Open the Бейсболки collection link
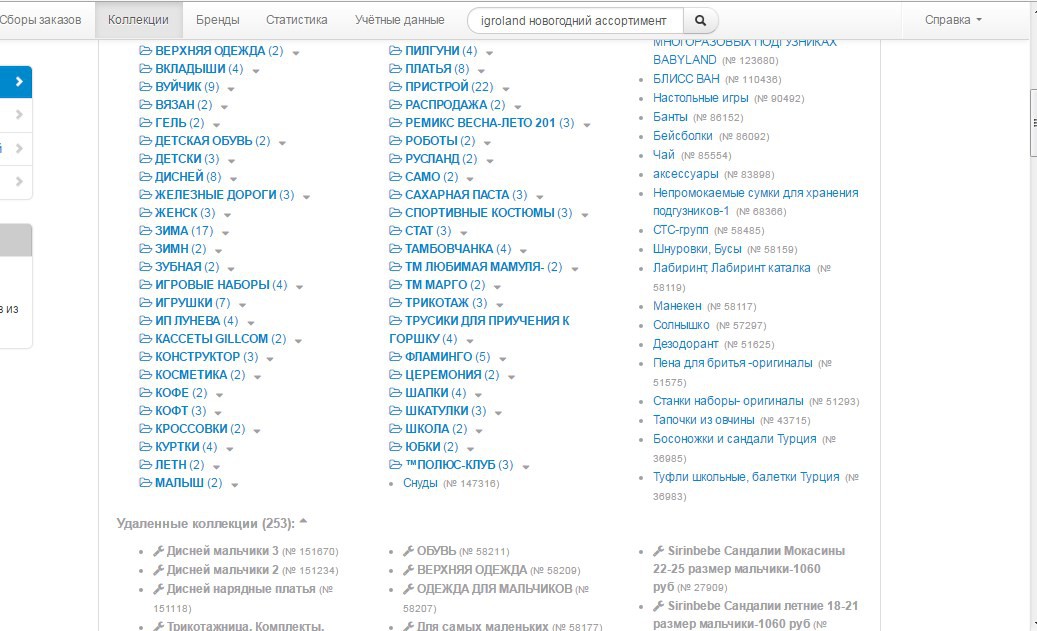 (x=683, y=136)
